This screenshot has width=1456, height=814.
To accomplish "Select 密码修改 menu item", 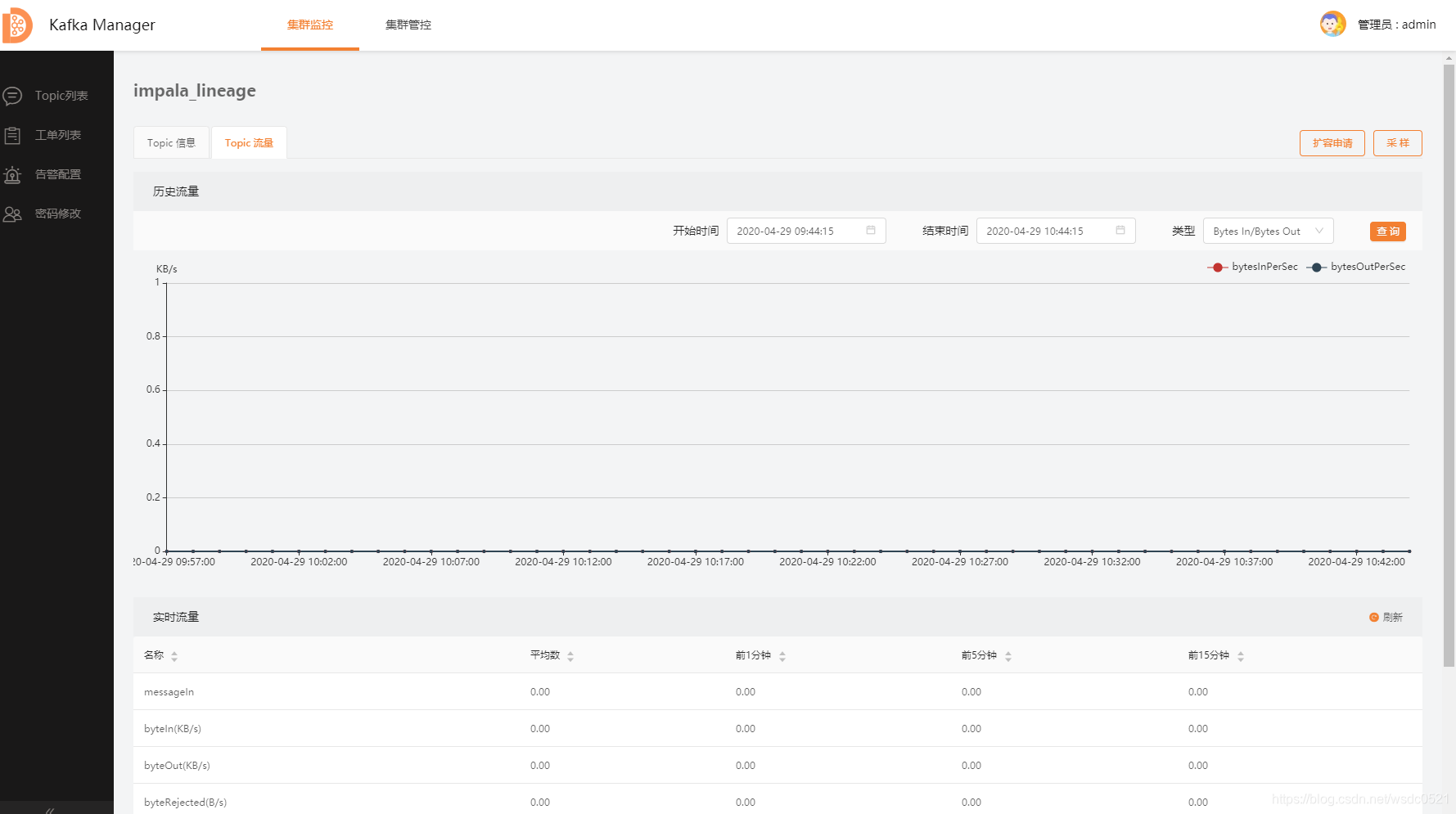I will coord(56,214).
